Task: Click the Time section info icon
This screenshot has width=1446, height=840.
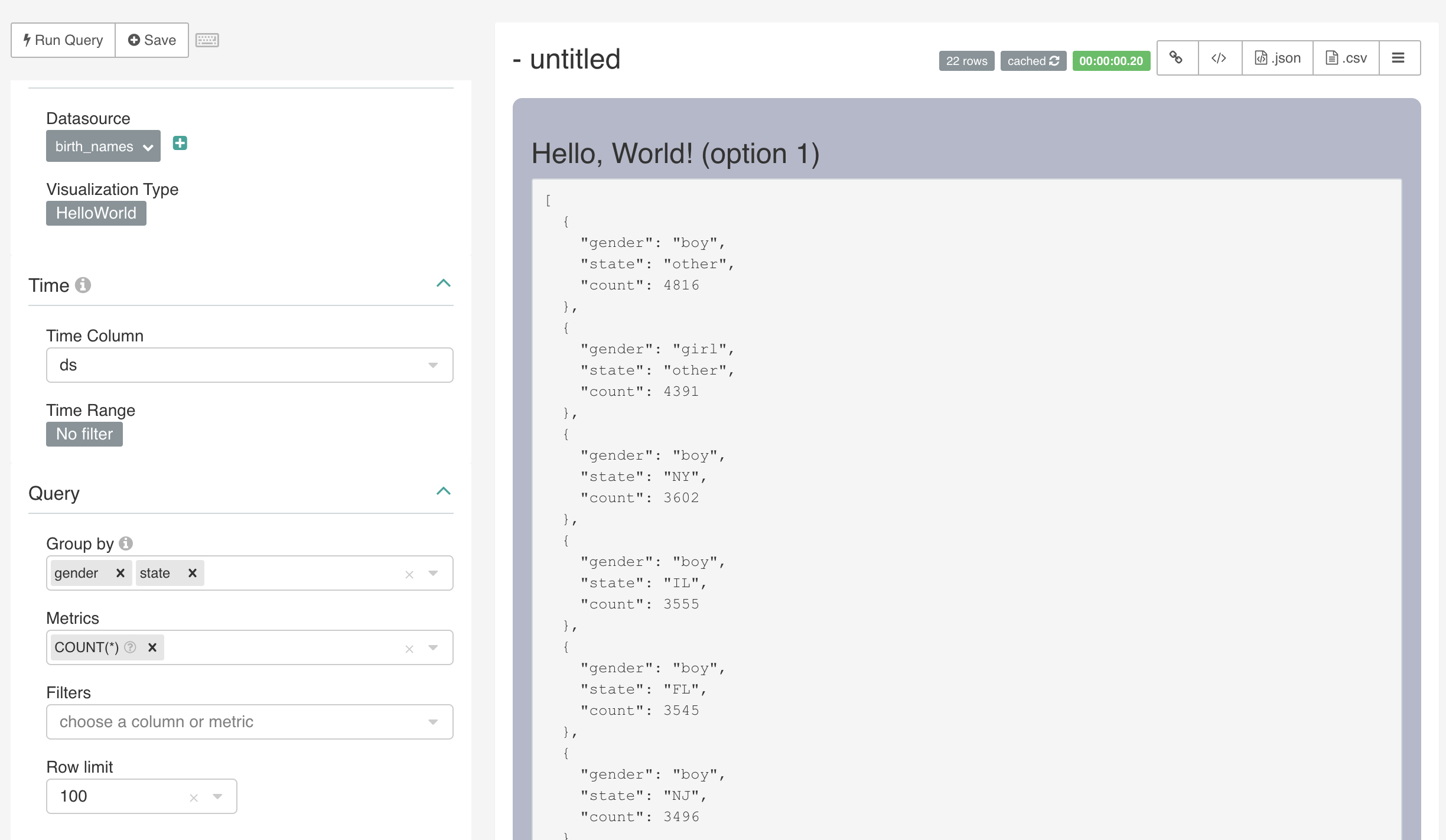Action: coord(83,285)
